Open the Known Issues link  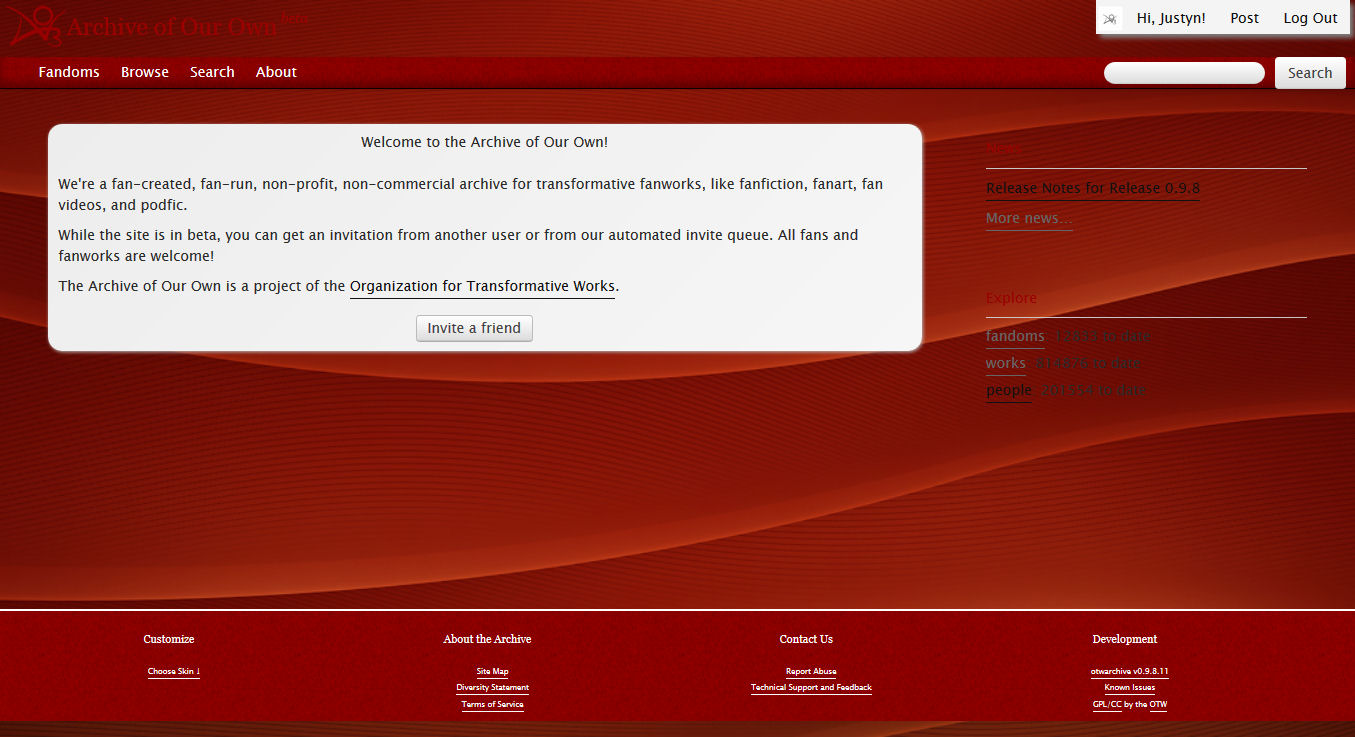[1130, 688]
